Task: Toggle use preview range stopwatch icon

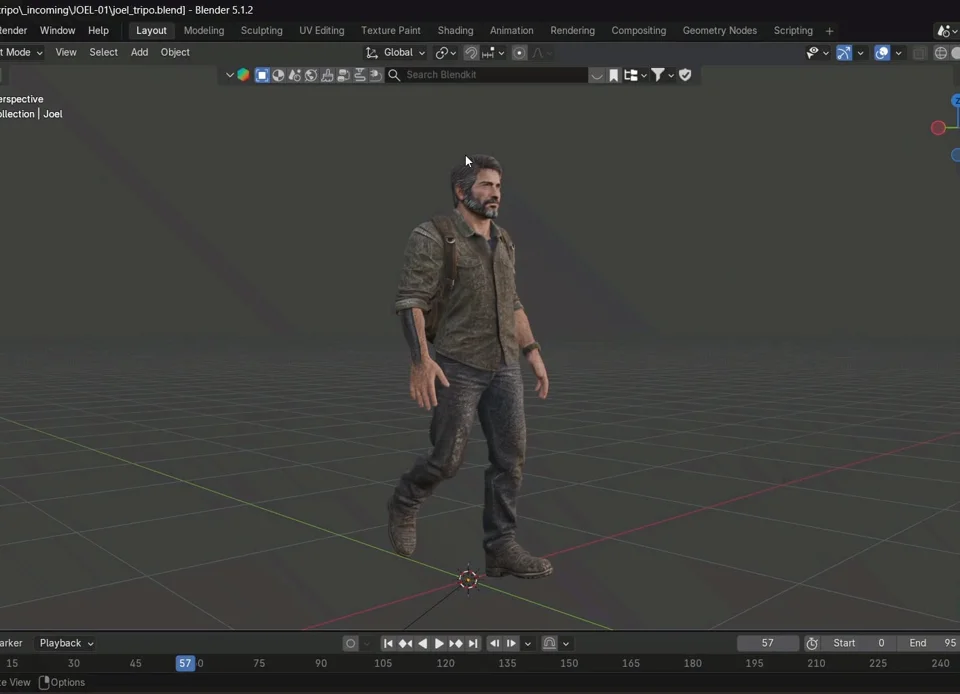Action: pyautogui.click(x=812, y=643)
